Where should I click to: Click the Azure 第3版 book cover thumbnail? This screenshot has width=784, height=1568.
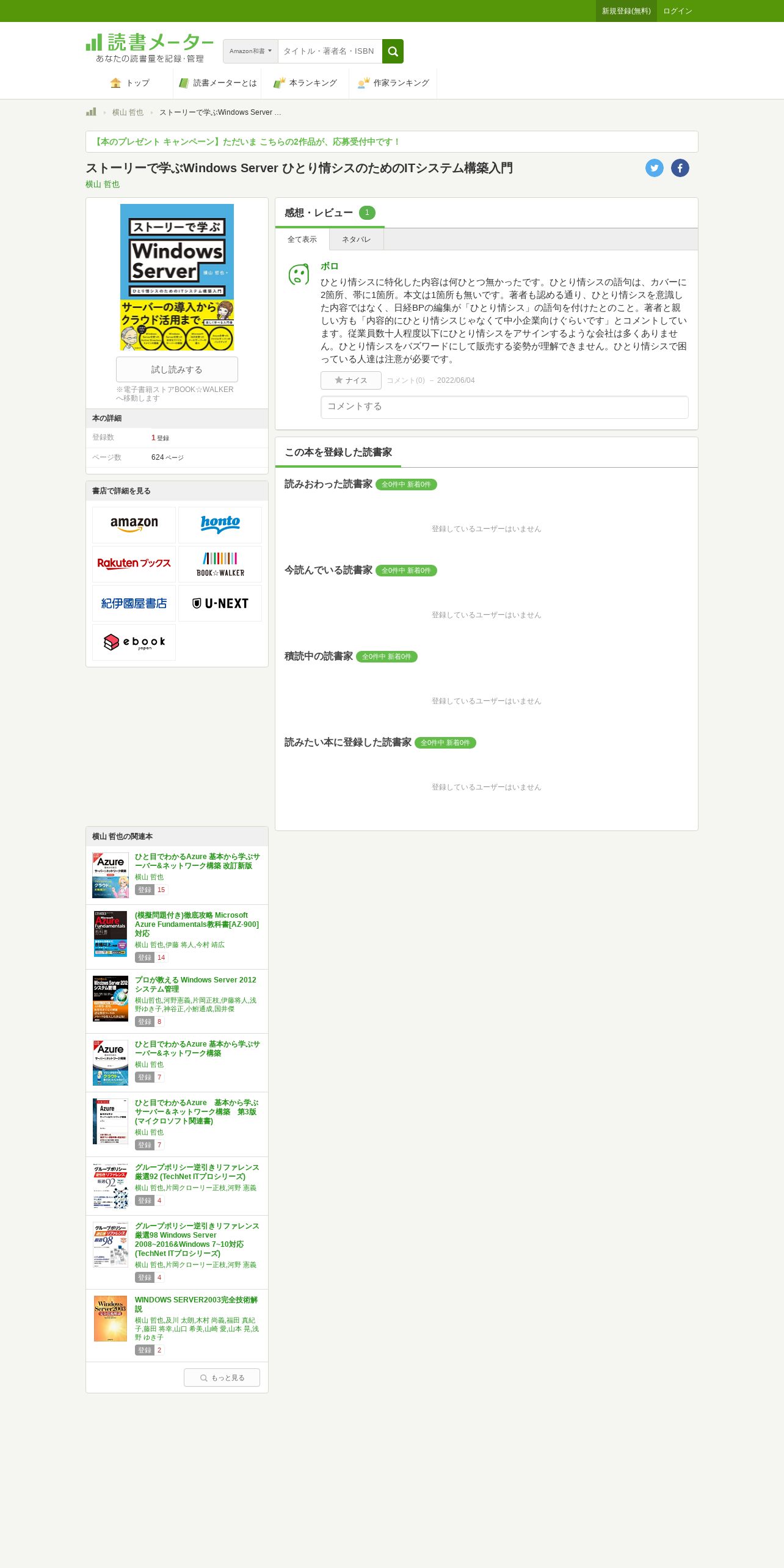pyautogui.click(x=111, y=1121)
